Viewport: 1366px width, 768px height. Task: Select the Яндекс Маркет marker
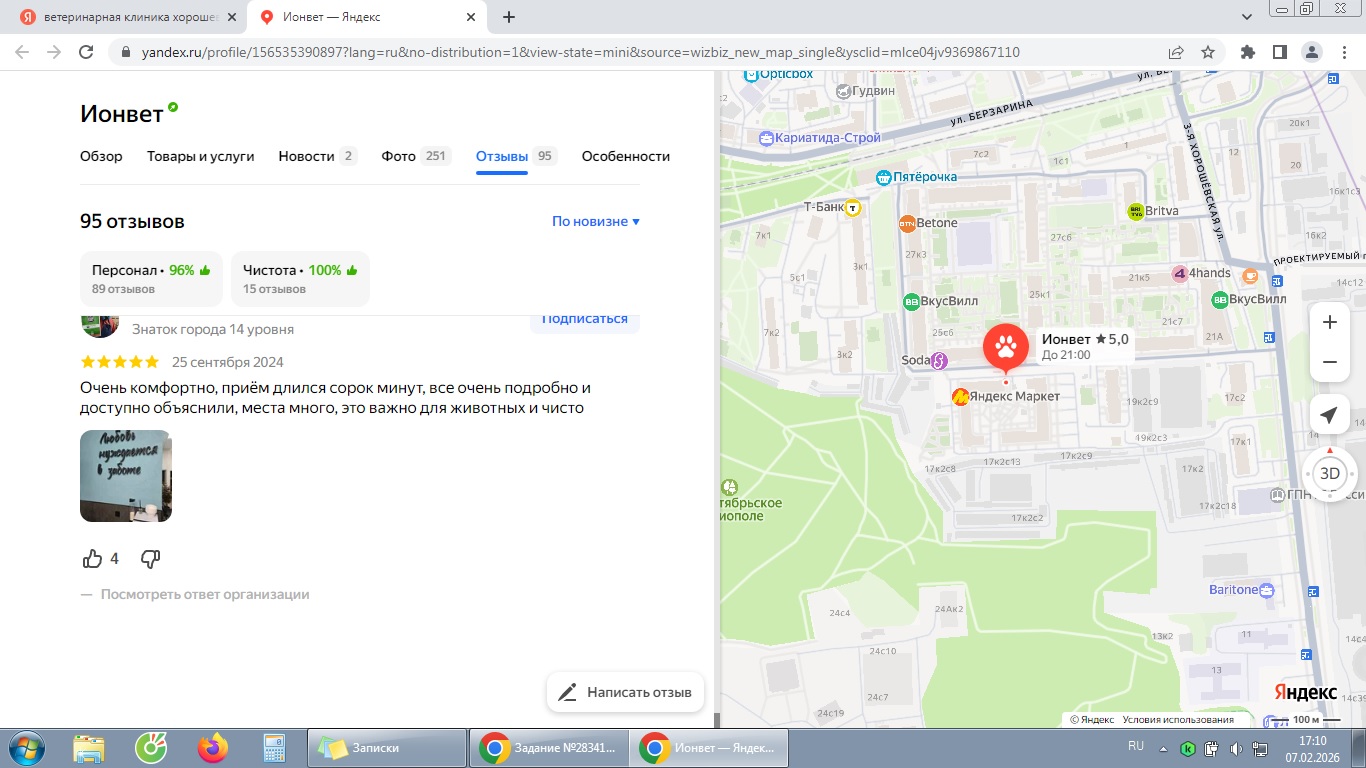tap(960, 396)
